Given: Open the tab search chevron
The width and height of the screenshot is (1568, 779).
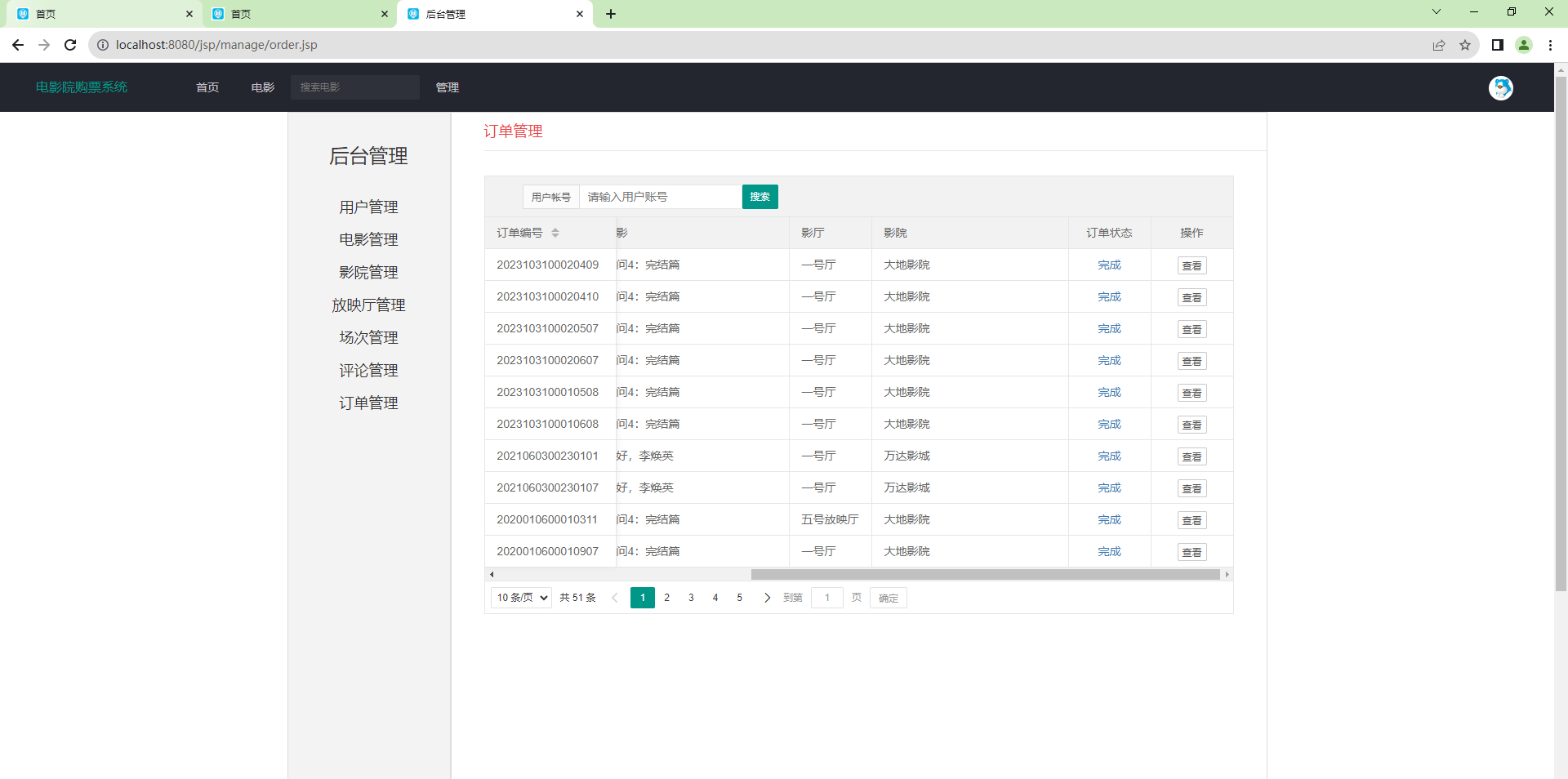Looking at the screenshot, I should click(1437, 11).
